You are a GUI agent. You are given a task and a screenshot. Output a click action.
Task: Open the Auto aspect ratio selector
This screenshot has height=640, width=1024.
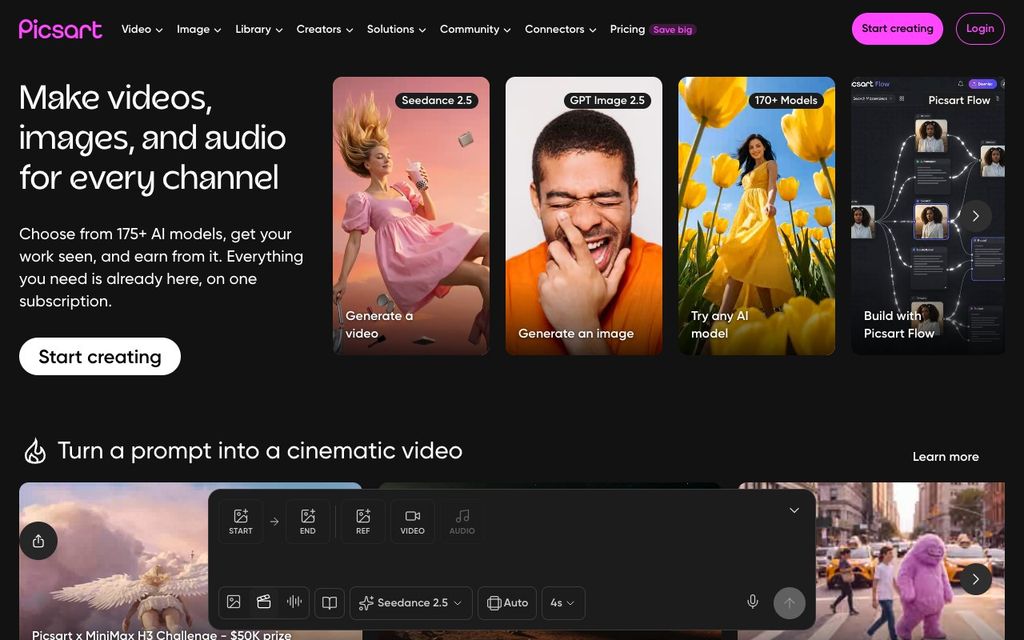507,603
